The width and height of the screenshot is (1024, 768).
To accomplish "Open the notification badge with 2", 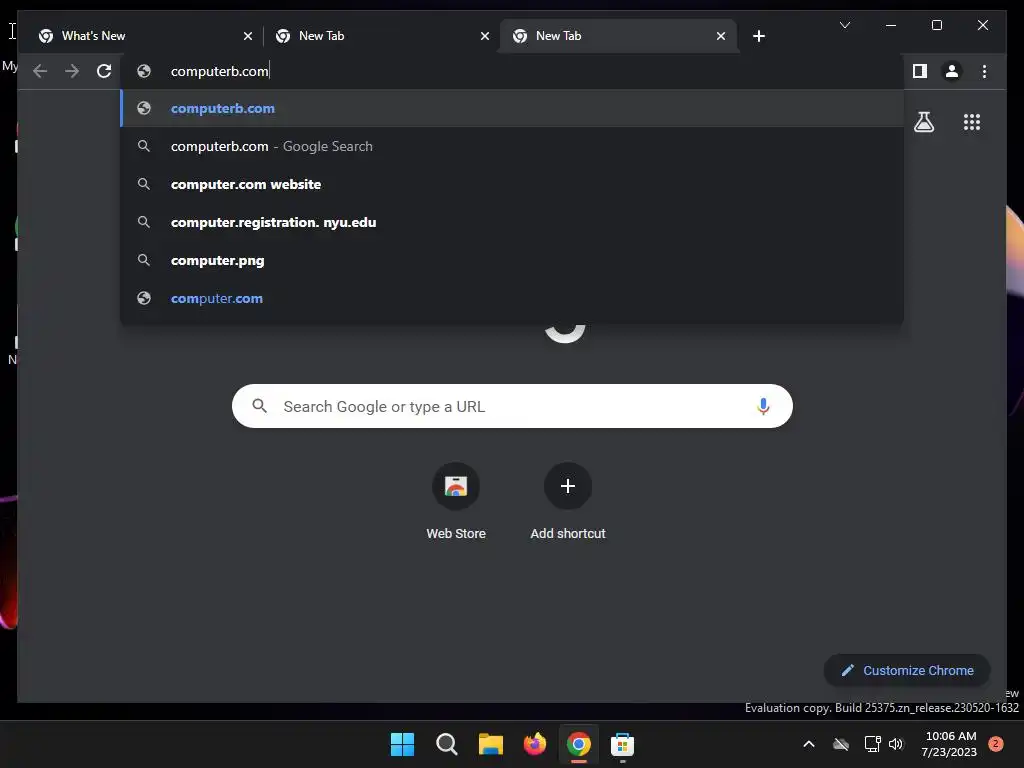I will (995, 744).
